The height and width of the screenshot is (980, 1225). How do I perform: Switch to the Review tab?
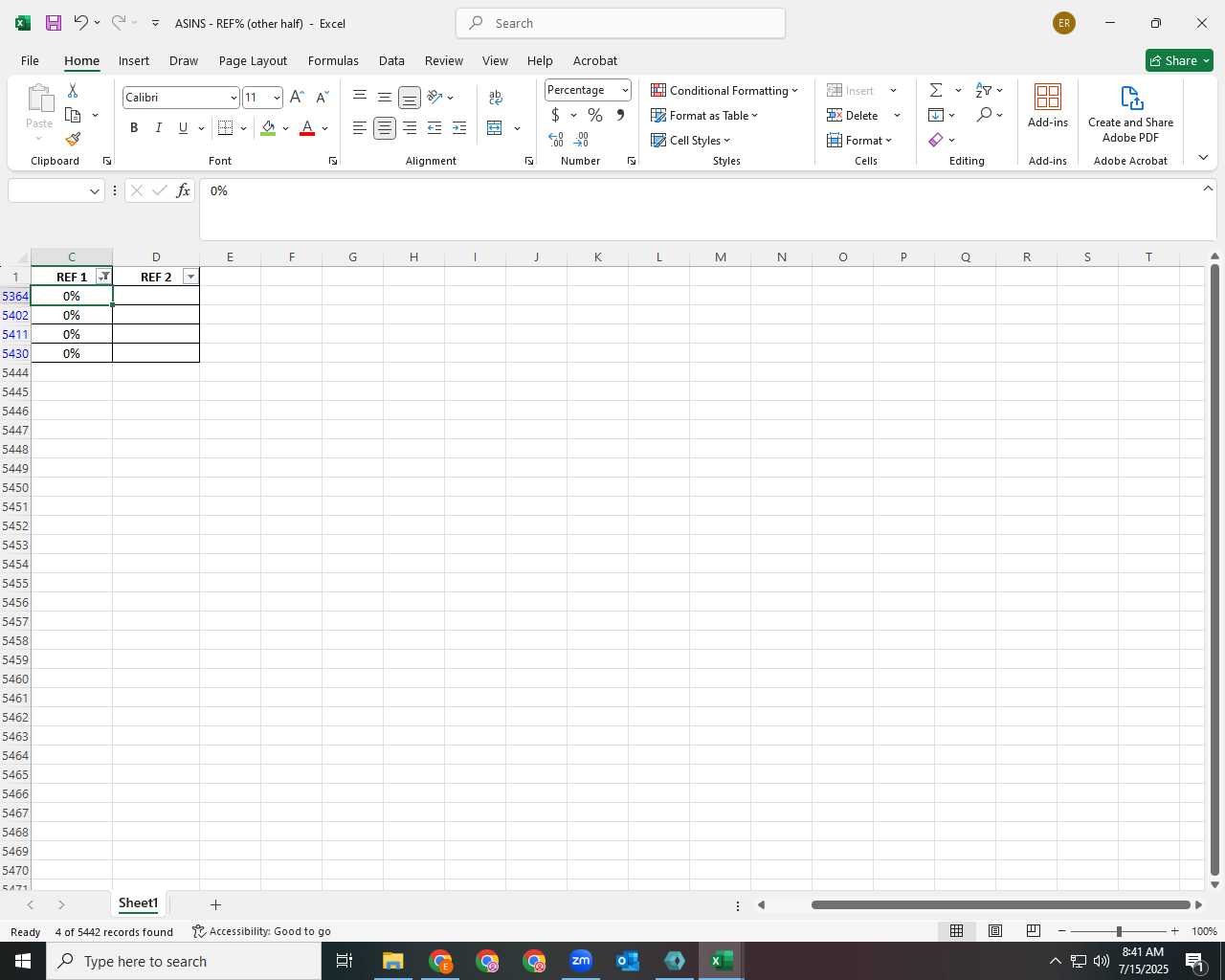pos(444,60)
